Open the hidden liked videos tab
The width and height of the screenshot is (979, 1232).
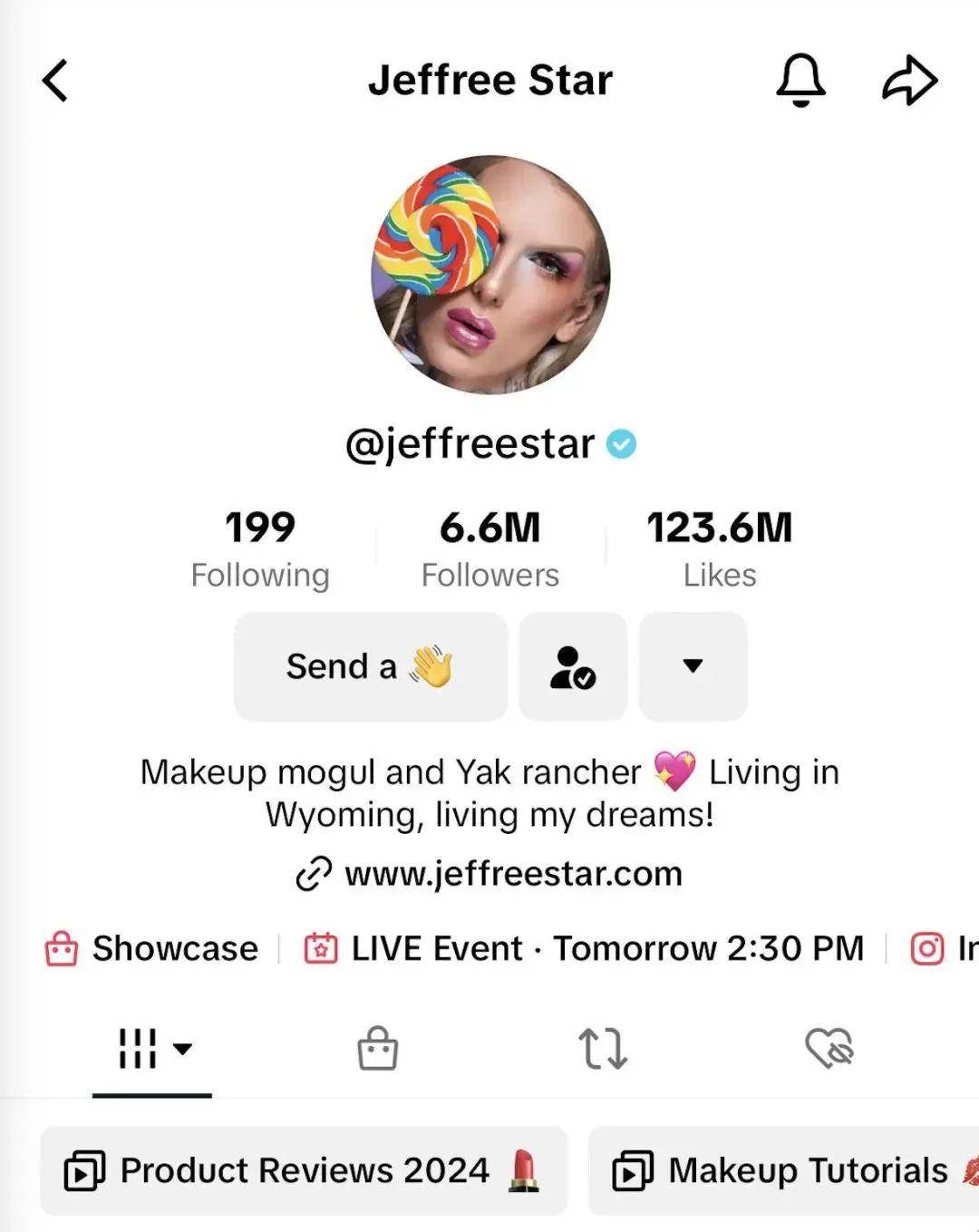[829, 1048]
